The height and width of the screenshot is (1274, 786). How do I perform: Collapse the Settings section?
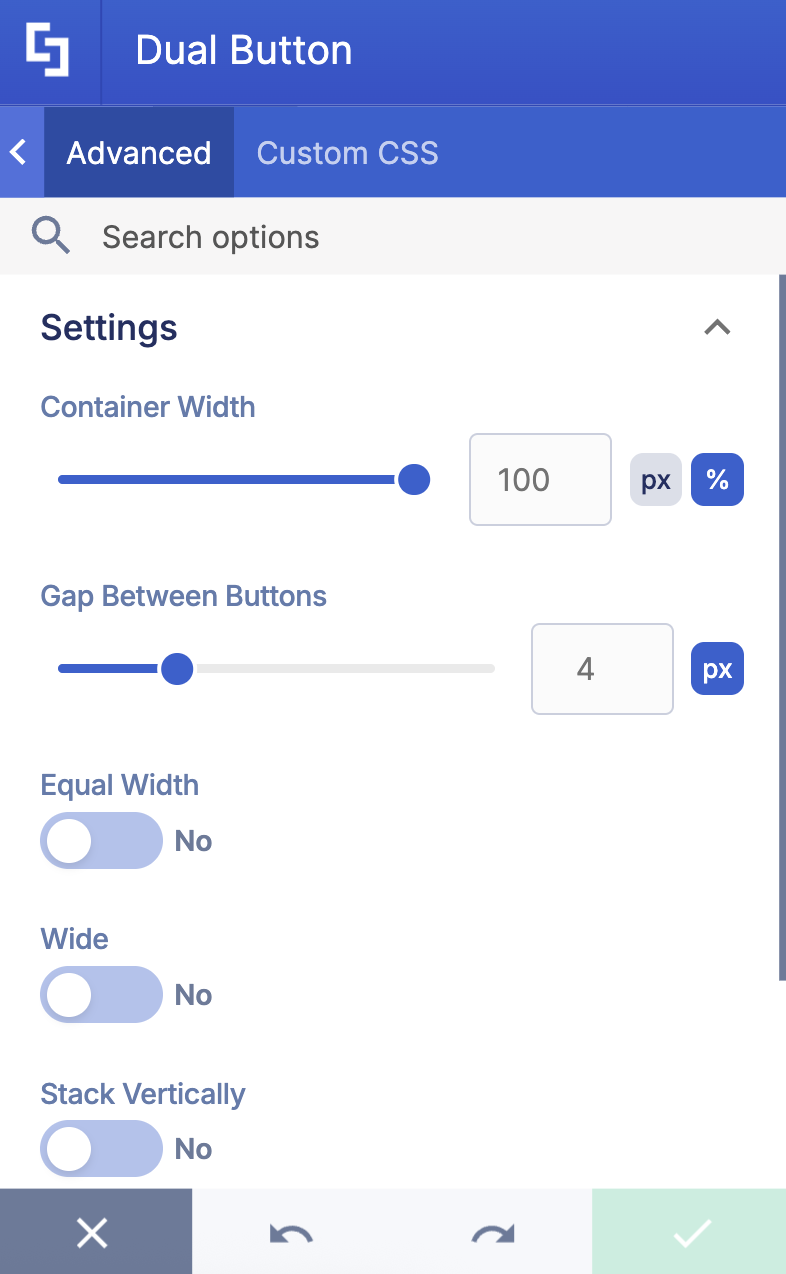[717, 327]
